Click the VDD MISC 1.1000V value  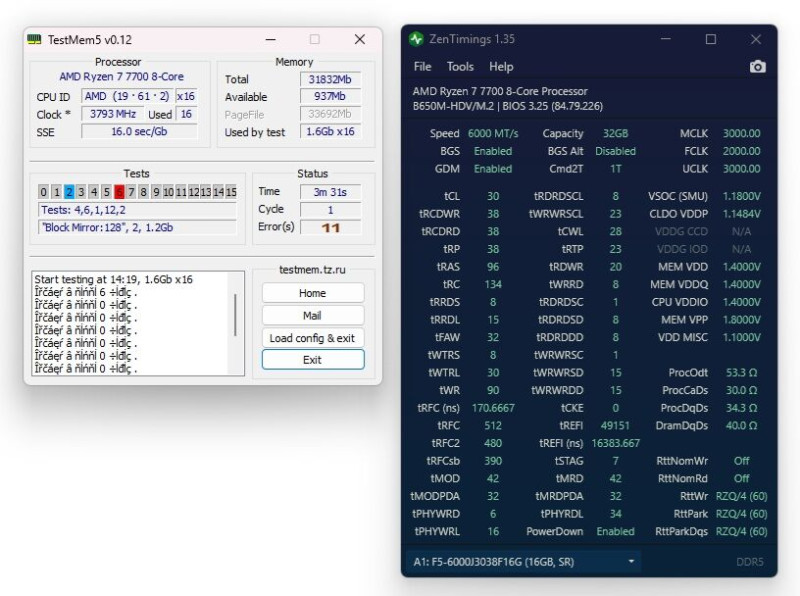741,337
